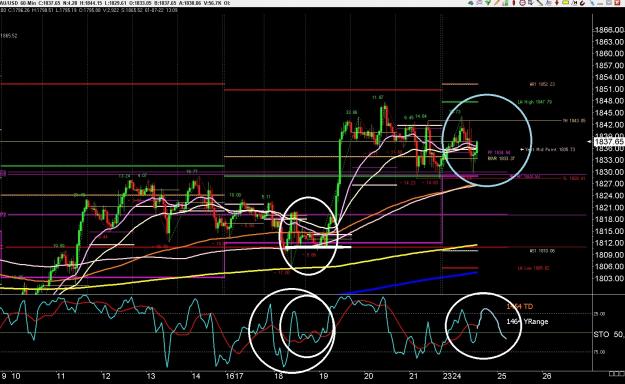The width and height of the screenshot is (625, 384).
Task: Click date label 11 on time axis
Action: (x=61, y=376)
